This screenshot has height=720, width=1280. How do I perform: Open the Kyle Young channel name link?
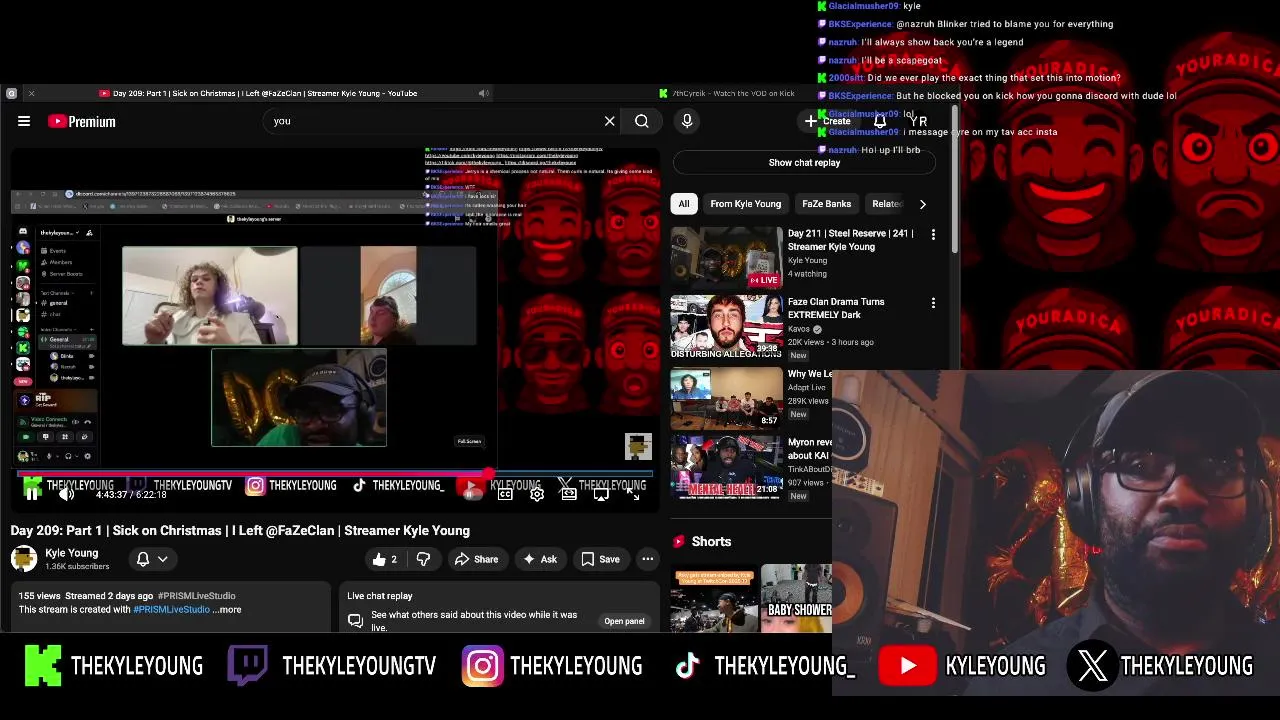coord(72,553)
